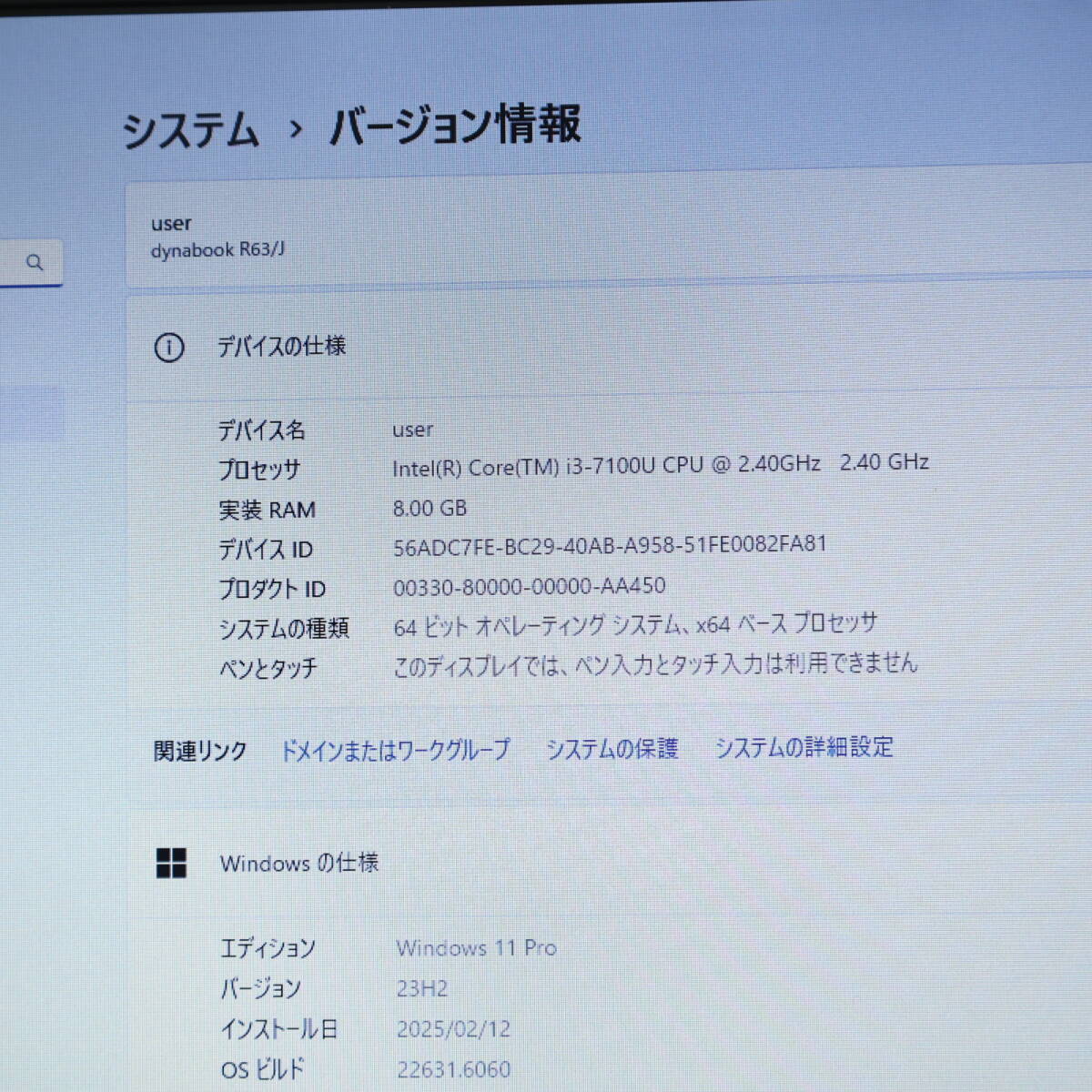Viewport: 1092px width, 1092px height.
Task: Click the 関連リンク label
Action: click(200, 751)
